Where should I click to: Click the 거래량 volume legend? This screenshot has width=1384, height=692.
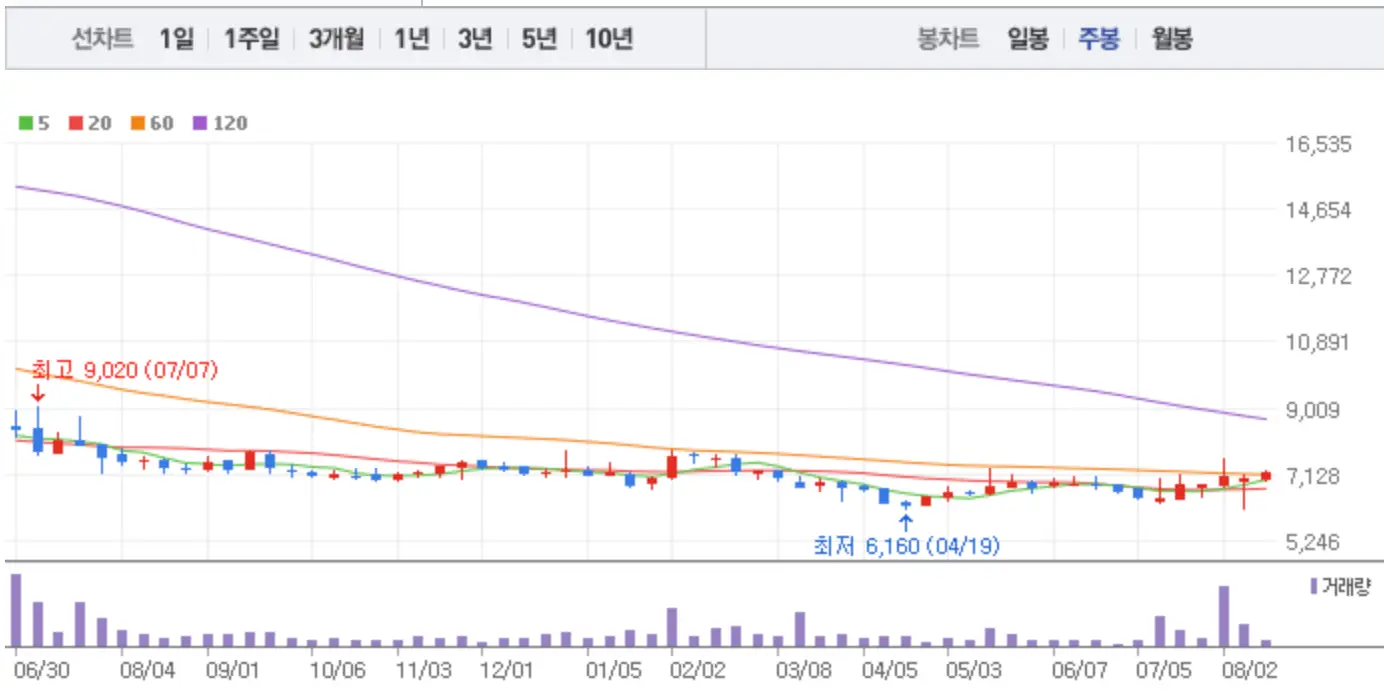point(1340,587)
